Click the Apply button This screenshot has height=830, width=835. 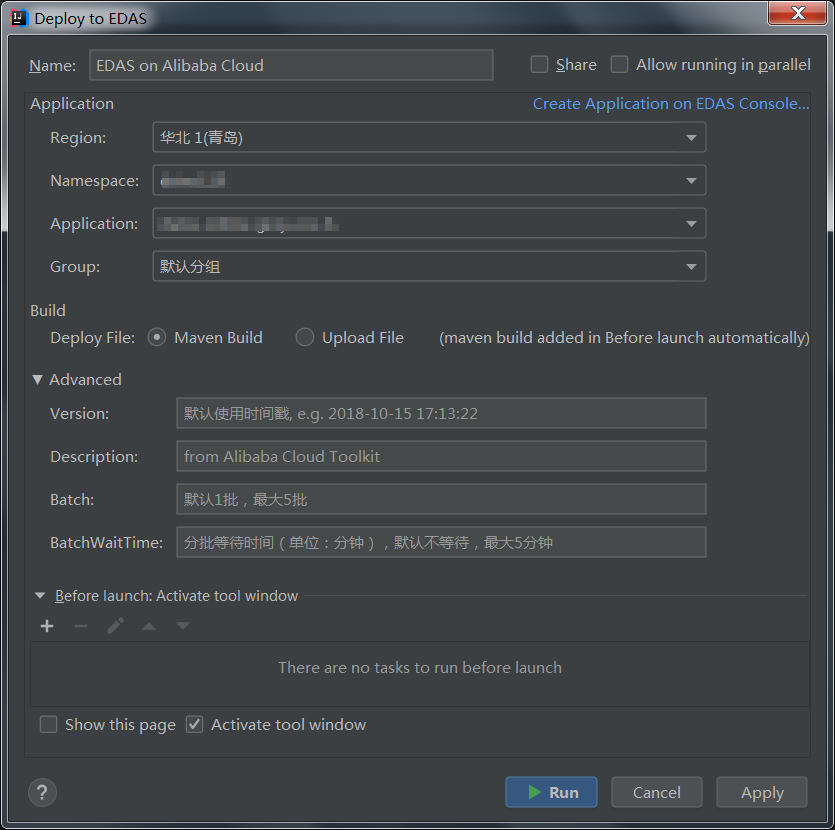pyautogui.click(x=762, y=792)
